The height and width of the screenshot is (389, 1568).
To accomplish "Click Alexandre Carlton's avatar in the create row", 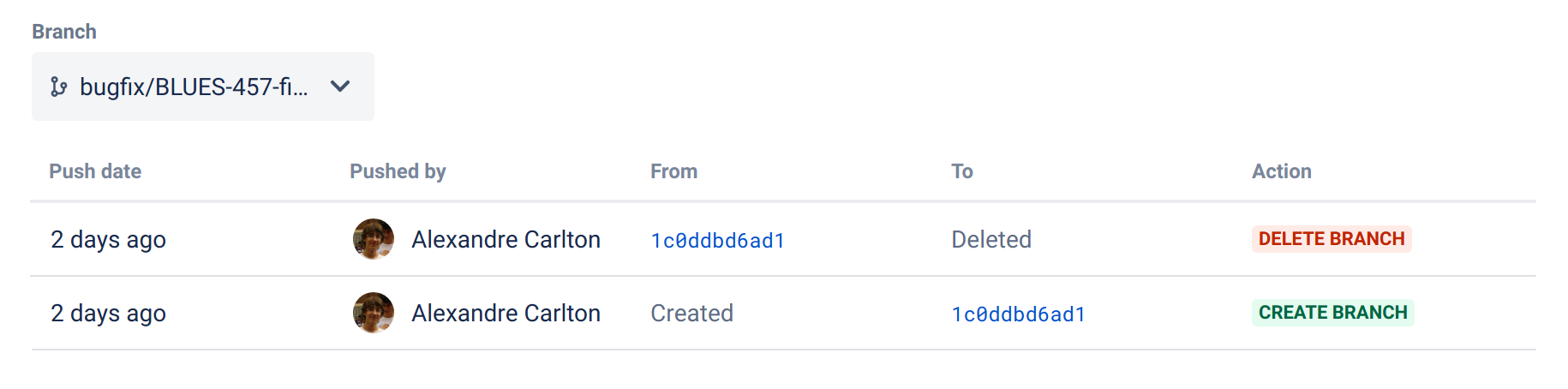I will point(374,313).
